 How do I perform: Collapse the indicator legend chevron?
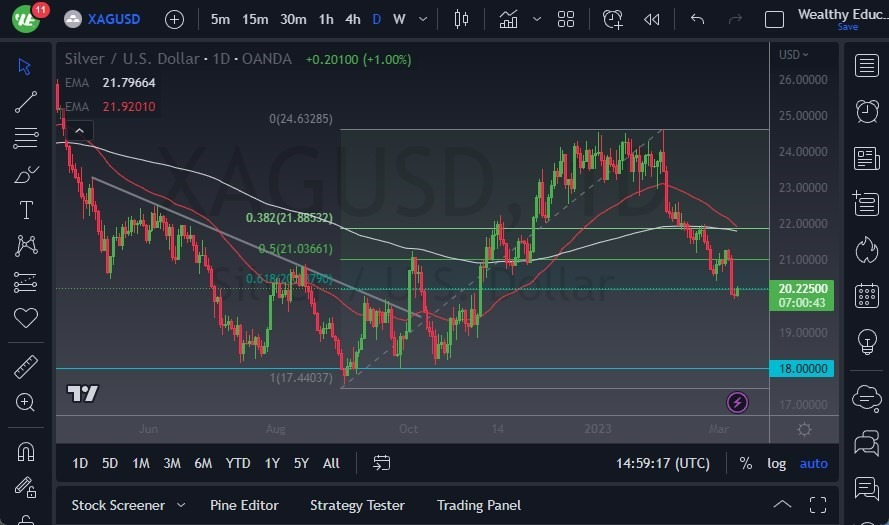[x=79, y=129]
